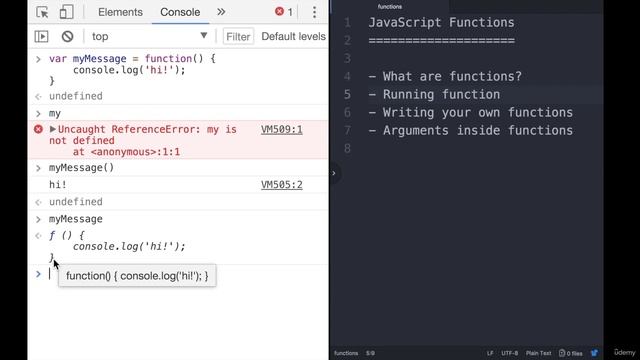Select the 'hi!' console output
This screenshot has height=360, width=640.
click(58, 184)
